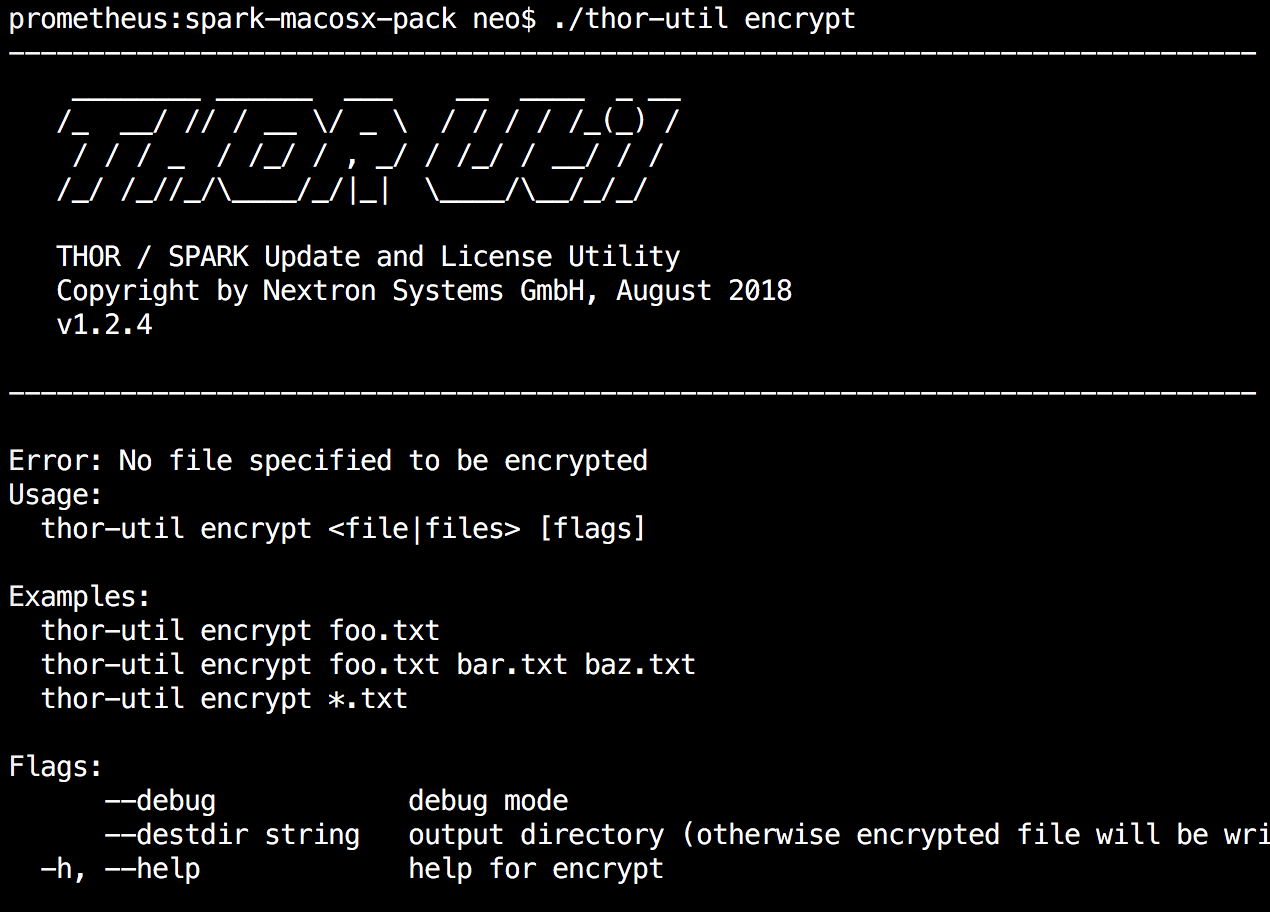
Task: Click the "Error: No file specified" message
Action: coord(328,461)
